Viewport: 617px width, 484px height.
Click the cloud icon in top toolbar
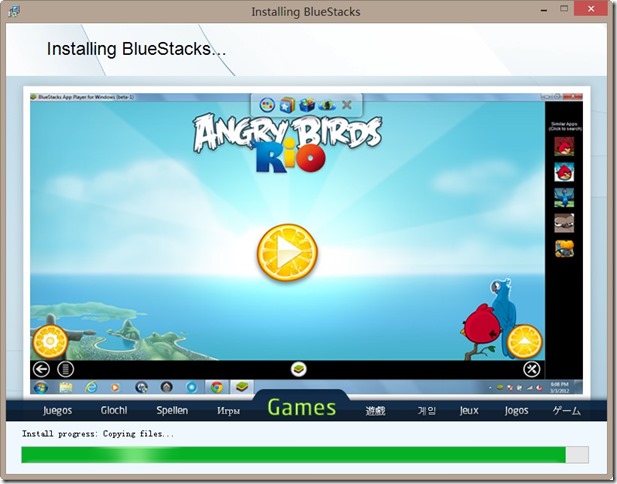coord(327,105)
